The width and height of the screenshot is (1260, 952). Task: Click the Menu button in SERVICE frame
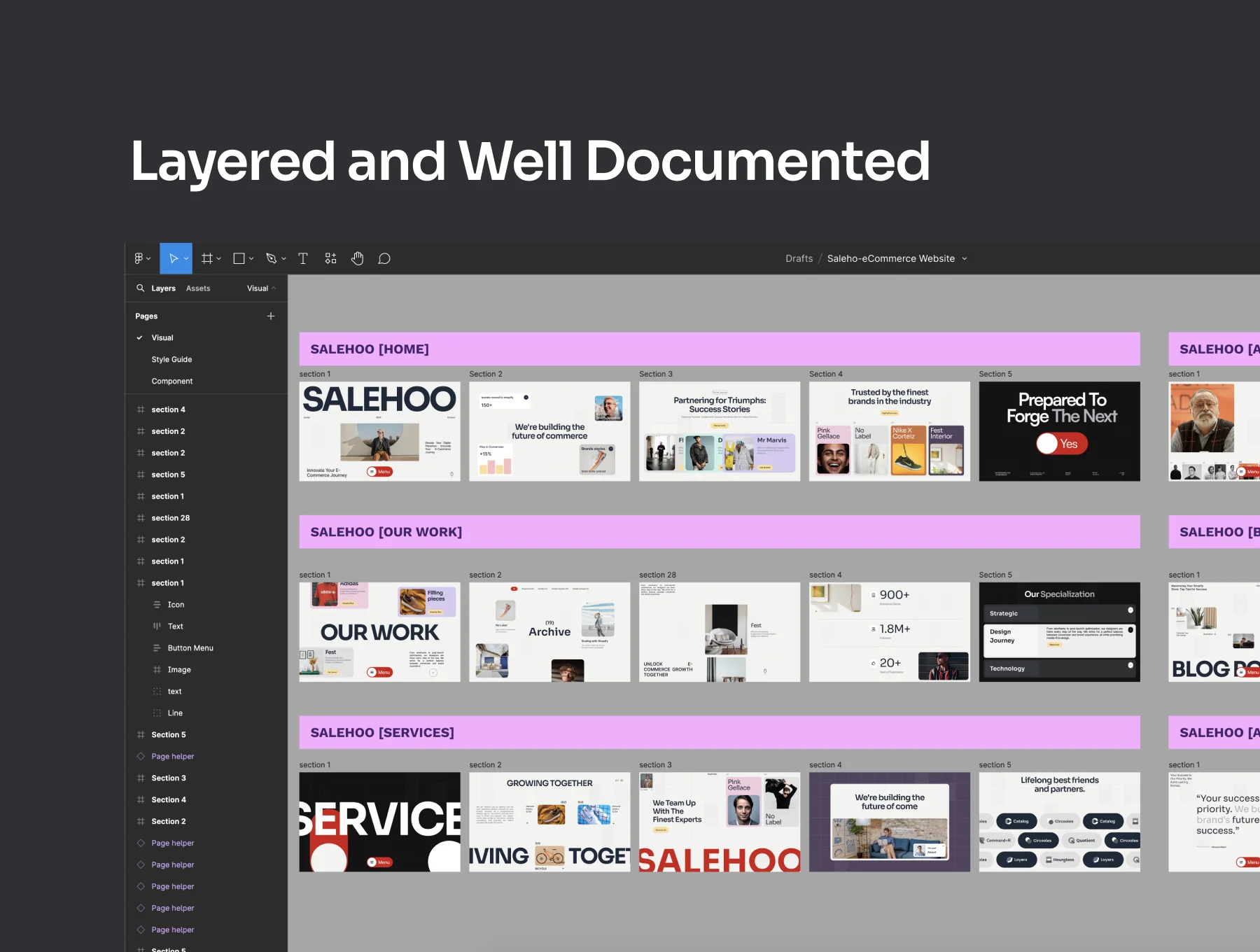pos(380,862)
